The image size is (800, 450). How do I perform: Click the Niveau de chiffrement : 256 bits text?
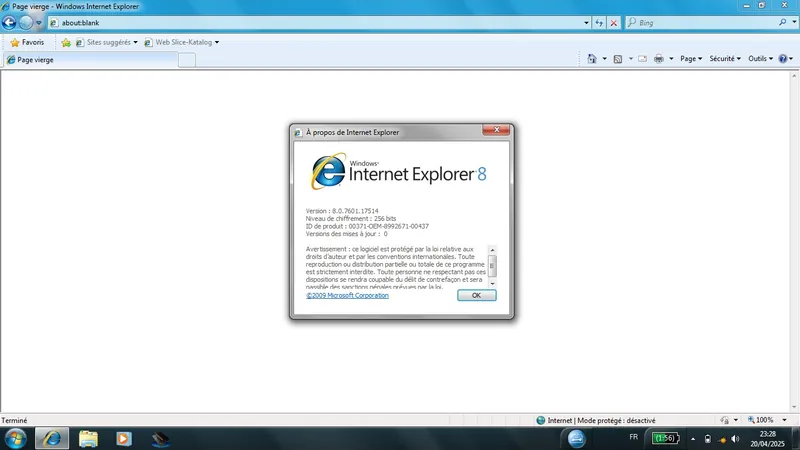tap(351, 218)
